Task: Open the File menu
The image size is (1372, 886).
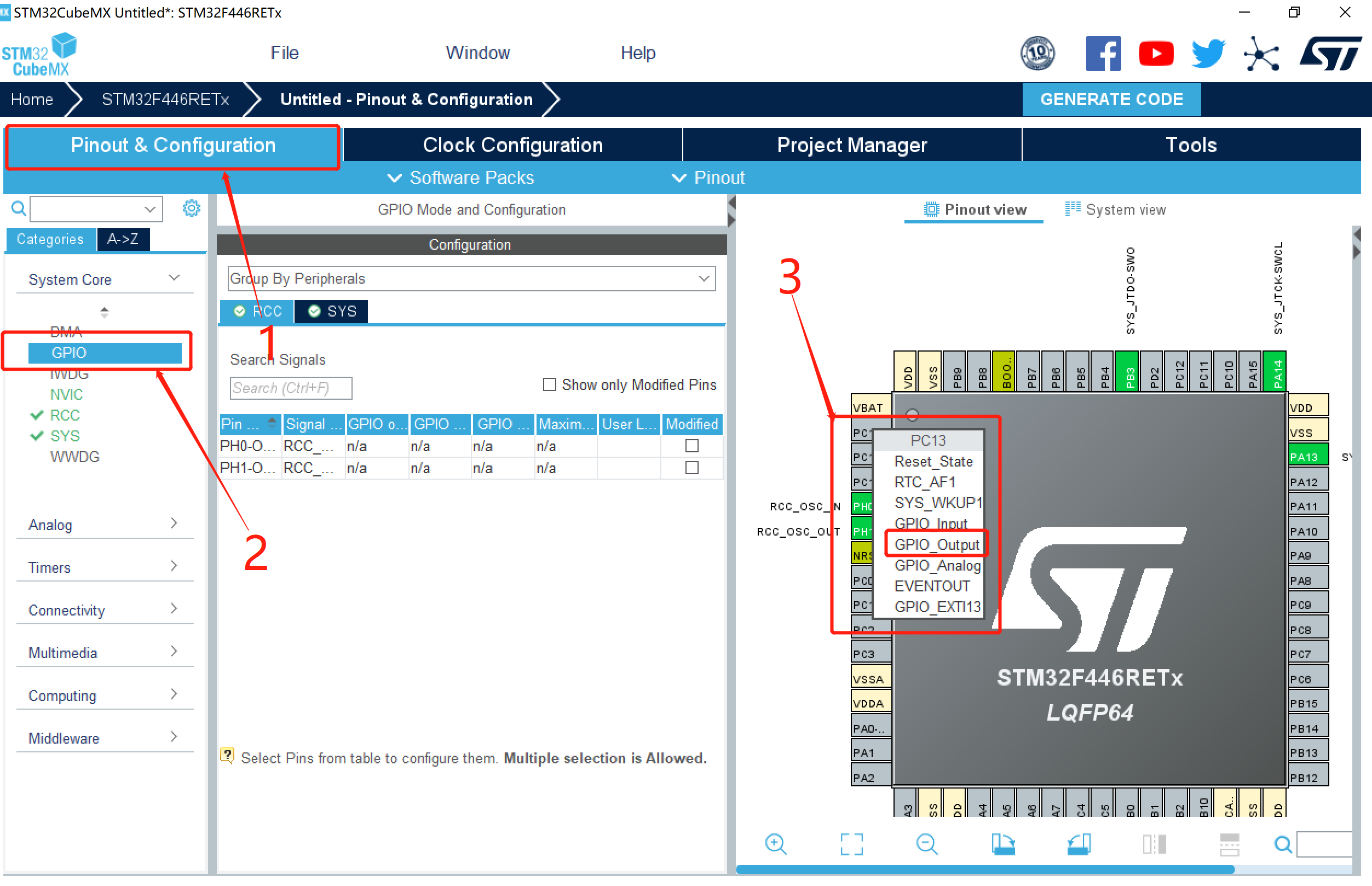Action: [x=284, y=53]
